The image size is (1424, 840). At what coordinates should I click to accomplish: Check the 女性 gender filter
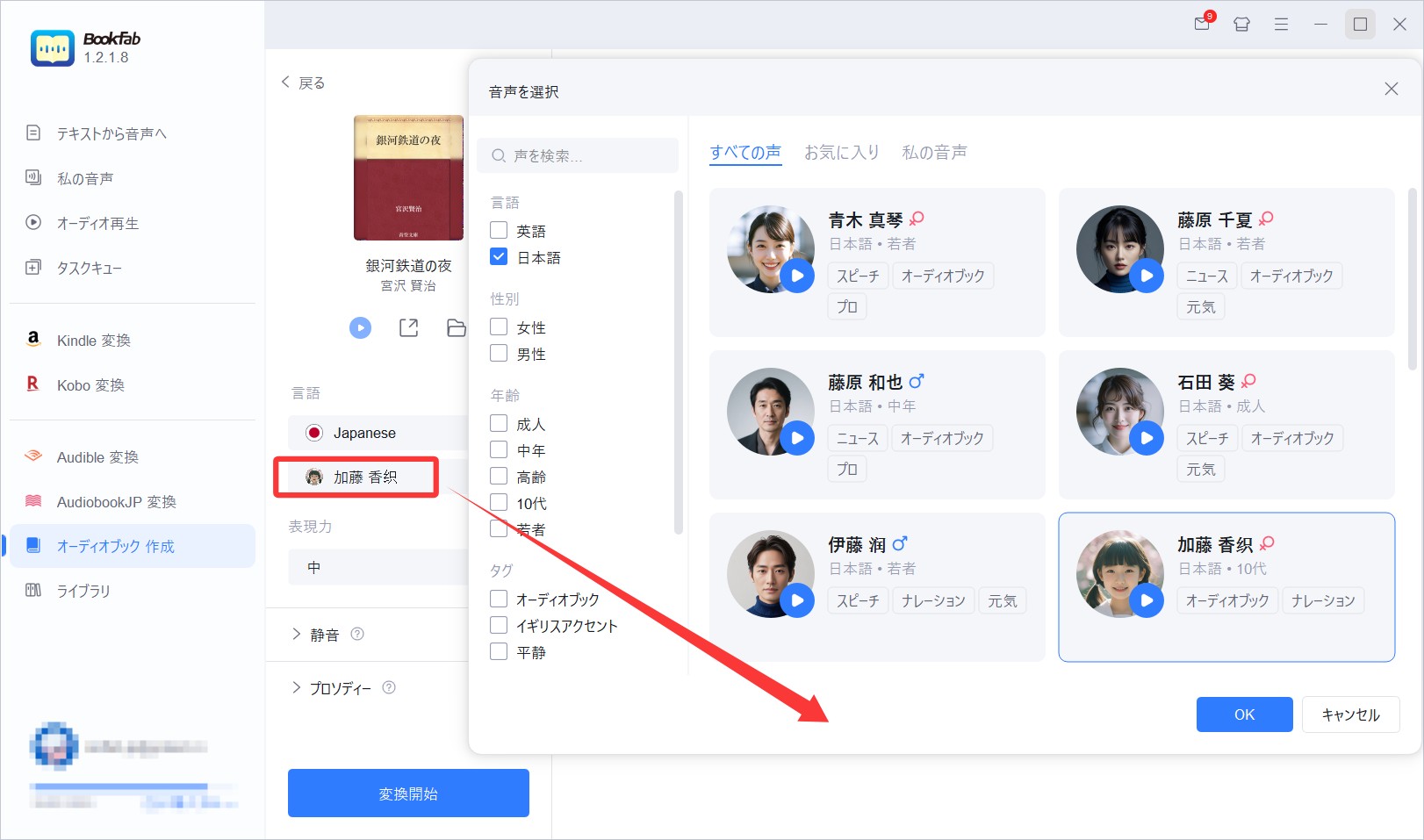(499, 327)
